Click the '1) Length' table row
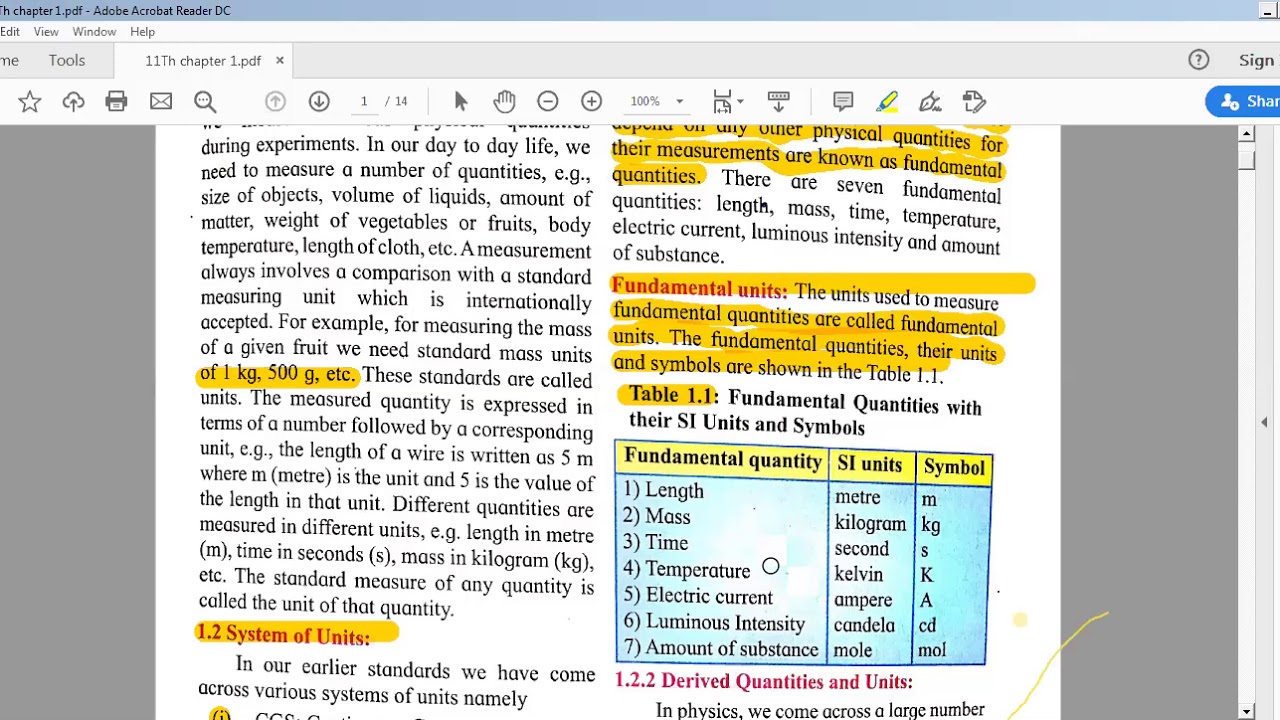 [663, 490]
